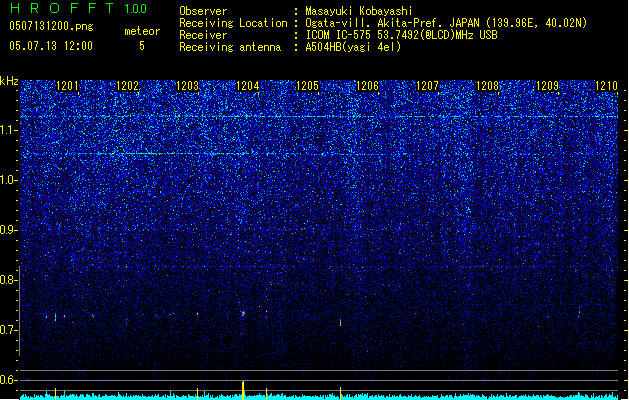
Task: Click the Ogata-vill. Akita-Pref. JAPAN location text
Action: (446, 23)
